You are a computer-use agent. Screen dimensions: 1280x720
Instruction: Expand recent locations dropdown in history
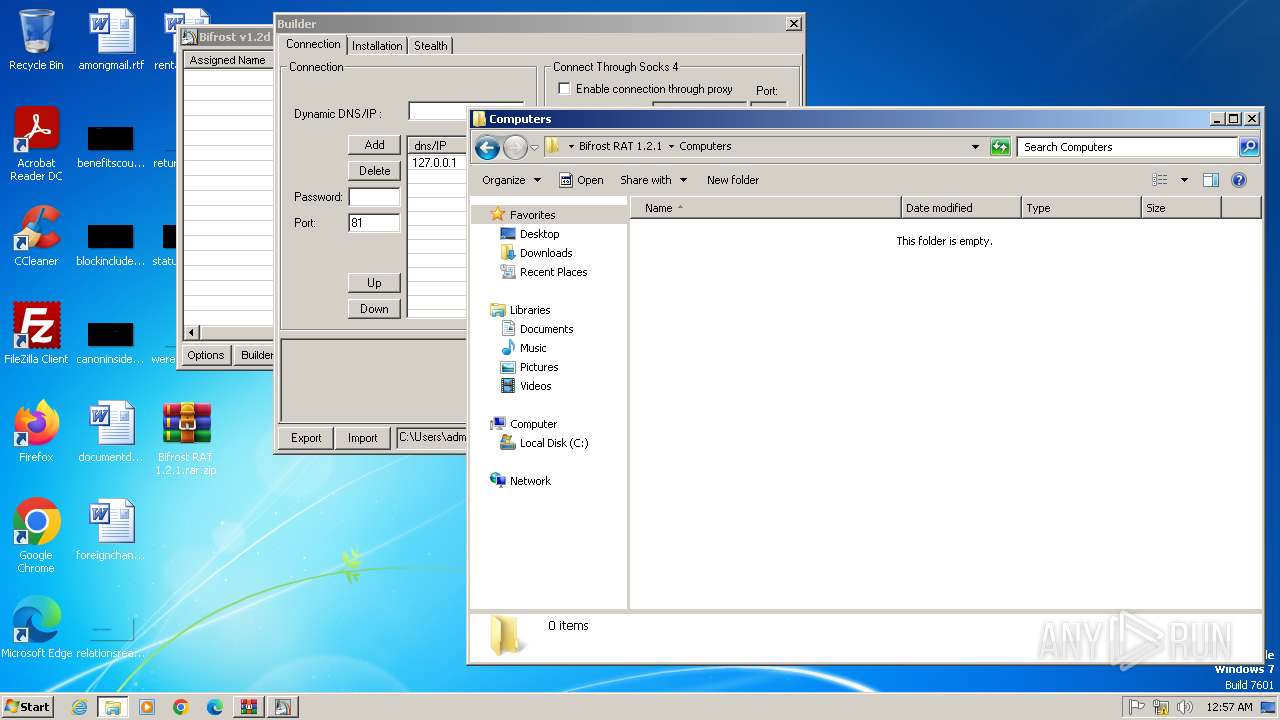[535, 148]
